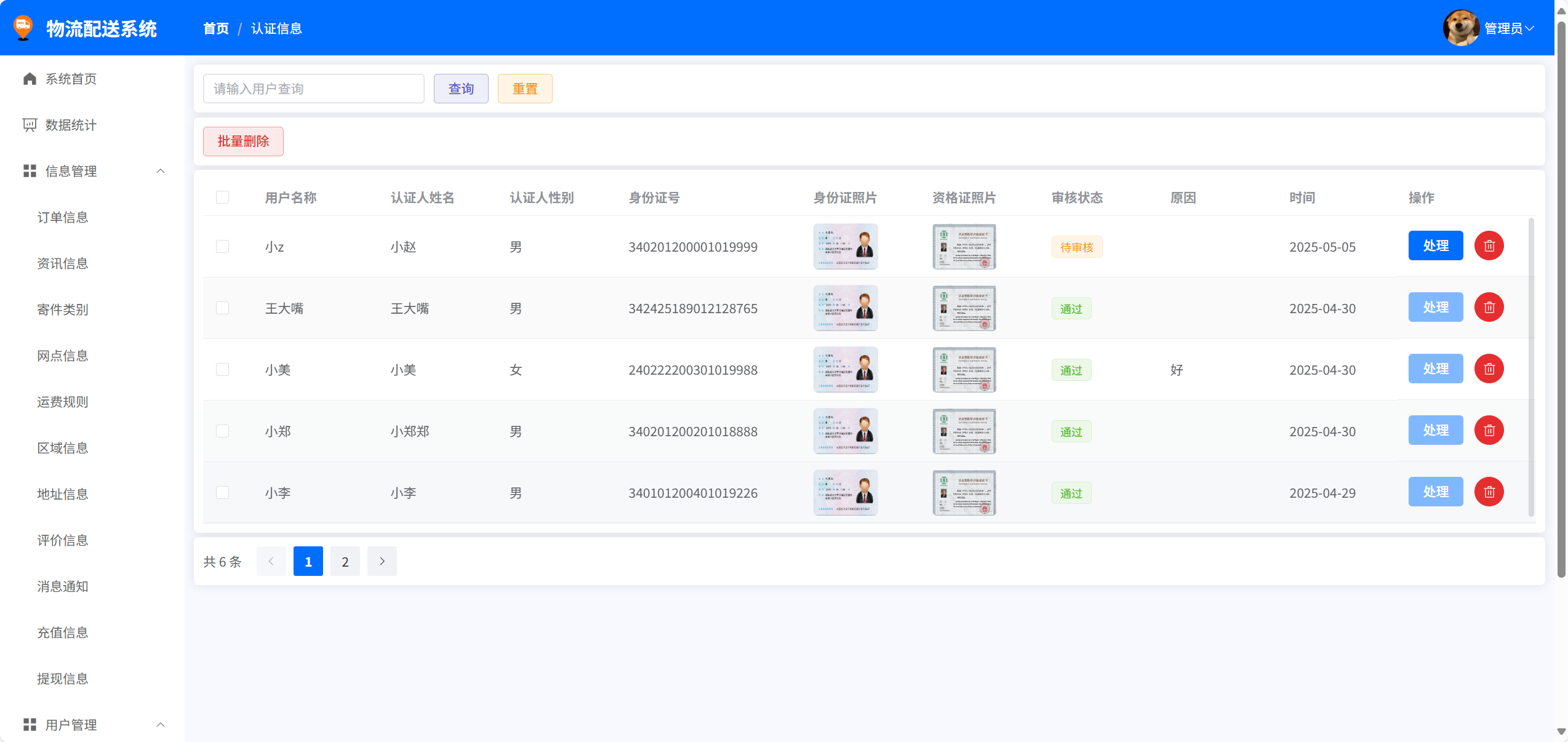Click the 数据统计 presentation icon
Viewport: 1568px width, 742px height.
click(x=30, y=125)
